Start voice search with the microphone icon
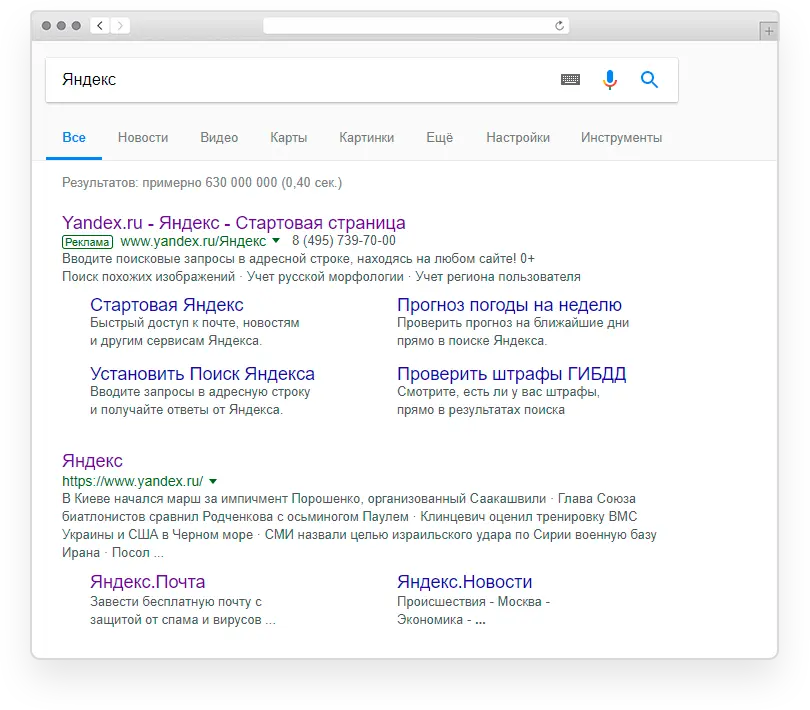This screenshot has width=810, height=710. 610,80
